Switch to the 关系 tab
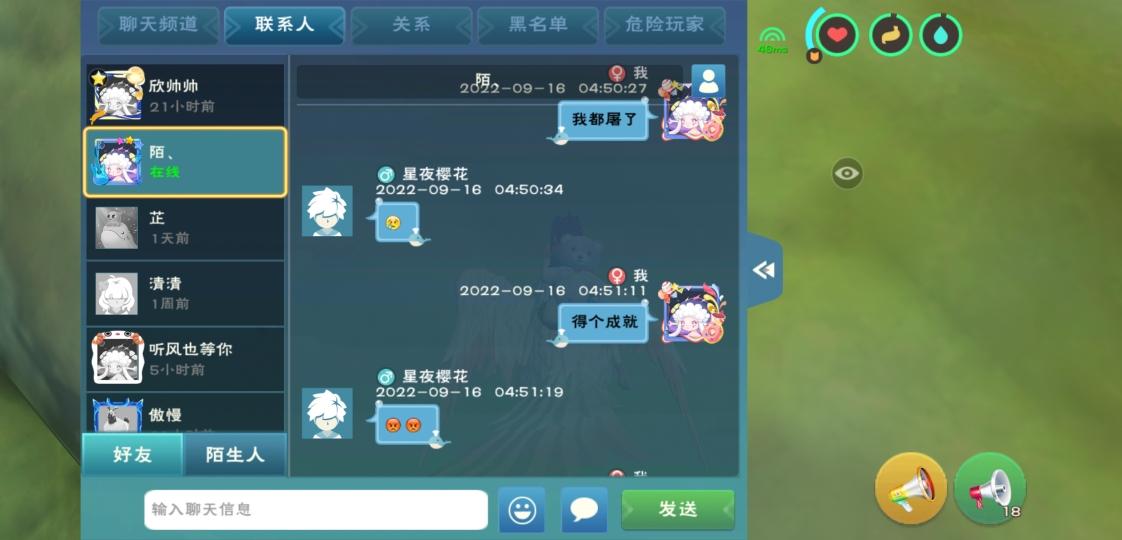This screenshot has width=1122, height=540. (411, 25)
